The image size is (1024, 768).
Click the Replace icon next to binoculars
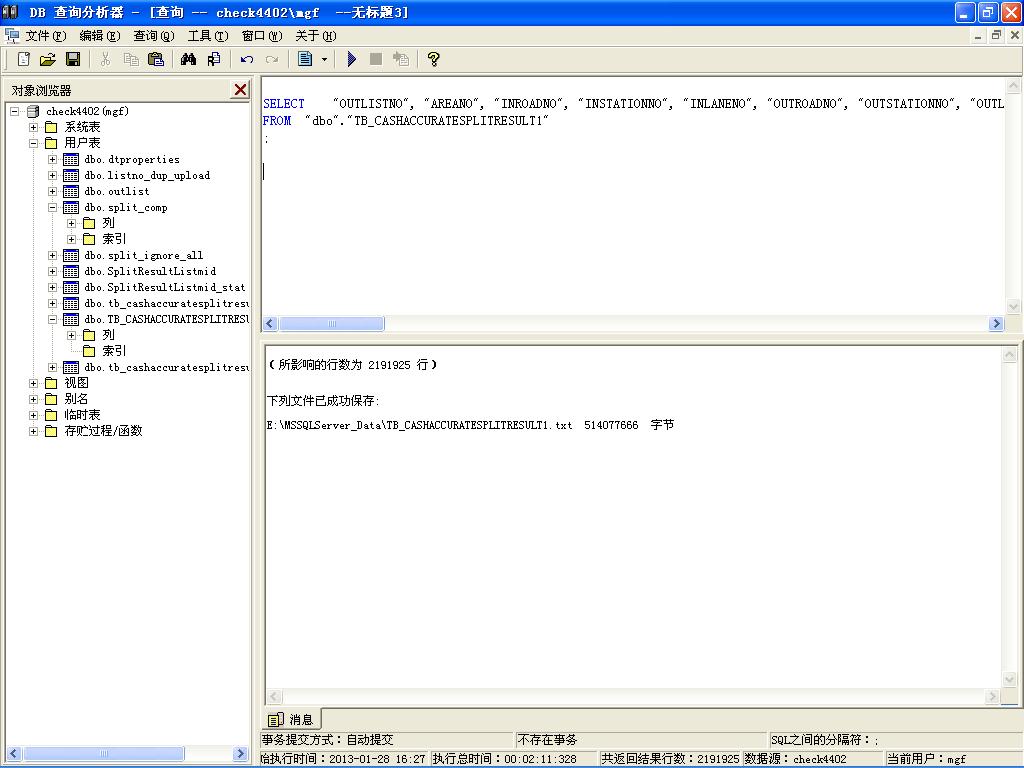click(213, 59)
